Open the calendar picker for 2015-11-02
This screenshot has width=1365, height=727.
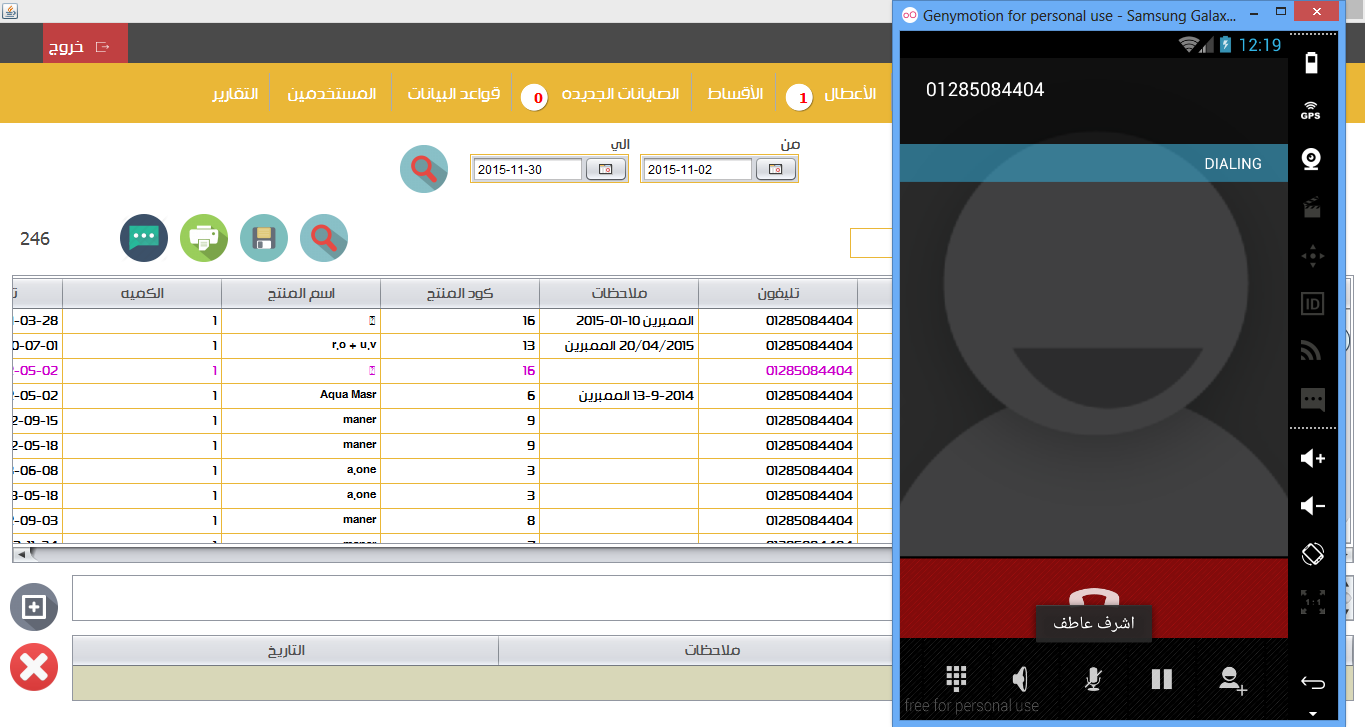point(775,170)
